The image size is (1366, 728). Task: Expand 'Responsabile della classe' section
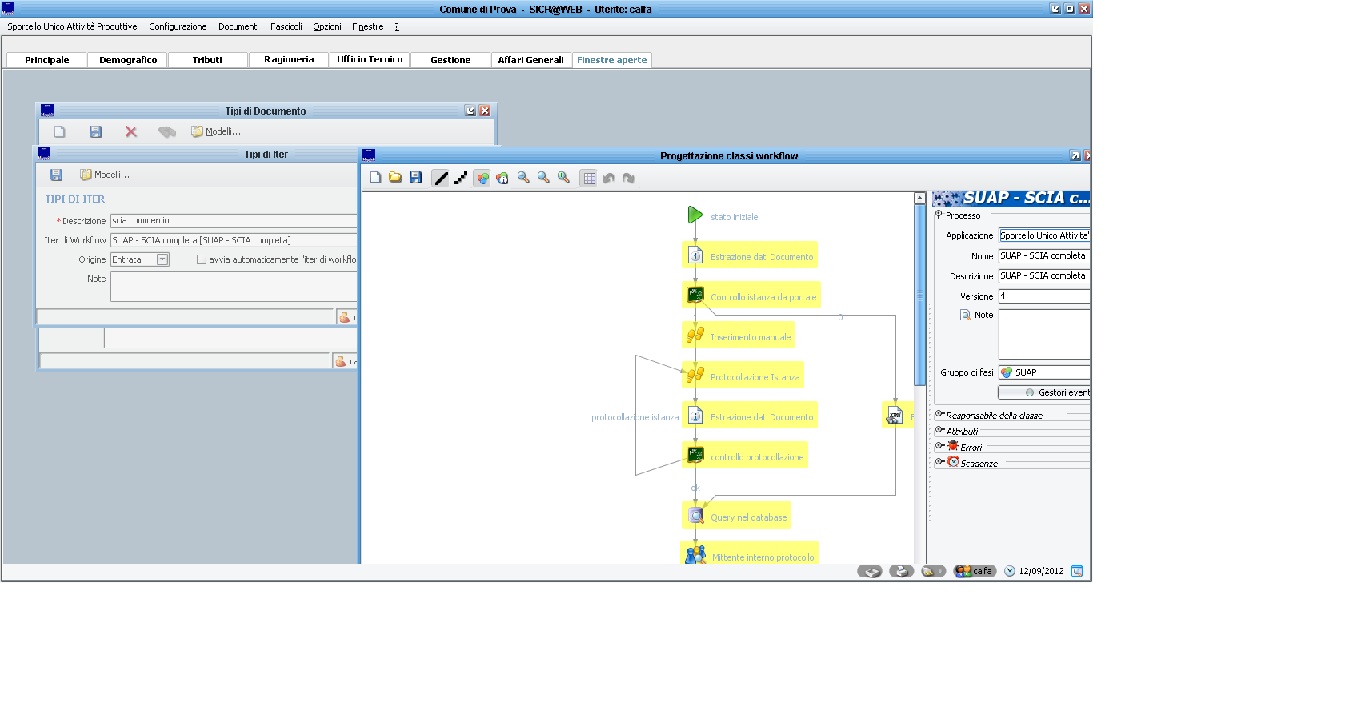pyautogui.click(x=939, y=414)
